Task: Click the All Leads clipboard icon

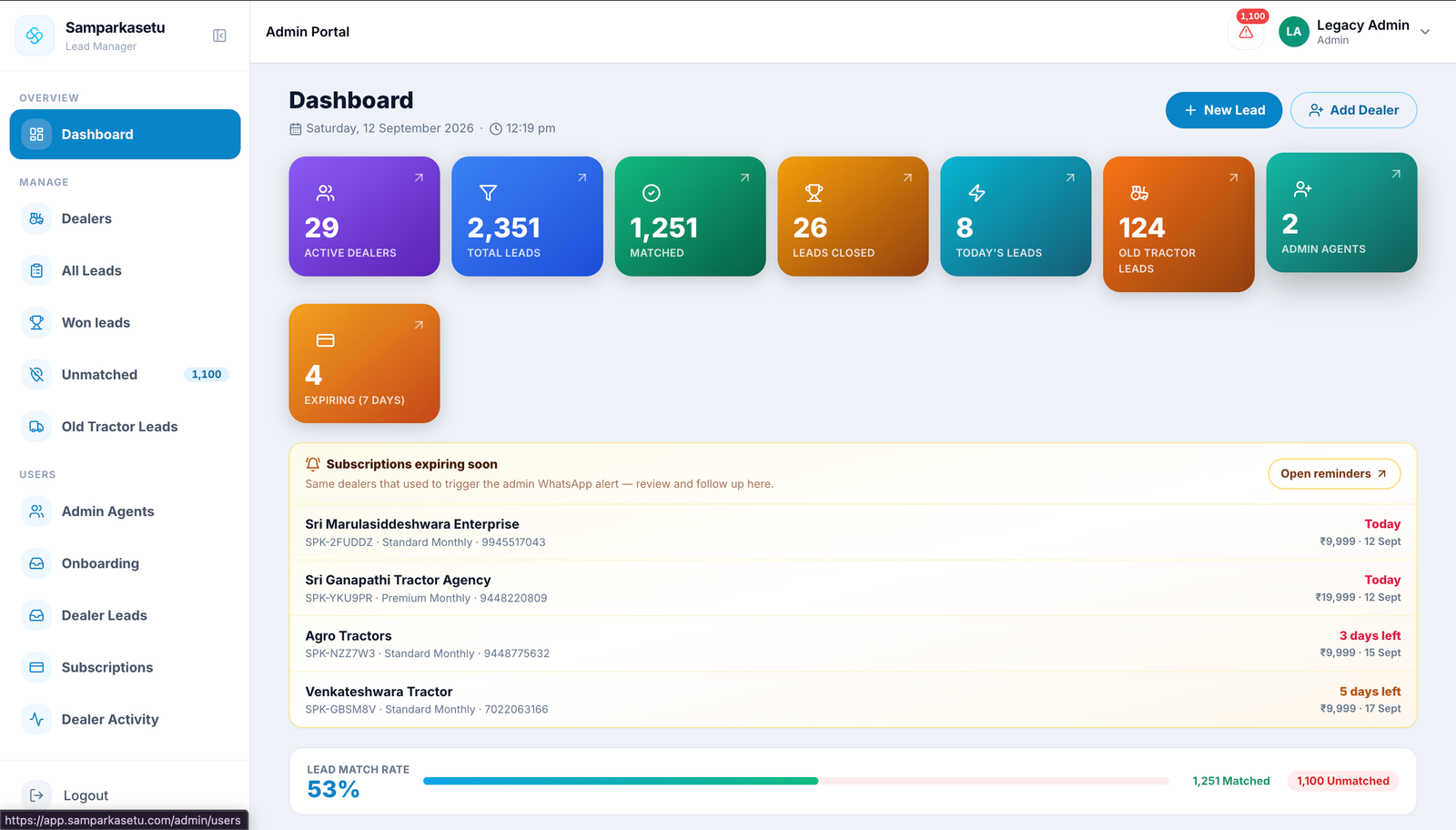Action: coord(36,270)
